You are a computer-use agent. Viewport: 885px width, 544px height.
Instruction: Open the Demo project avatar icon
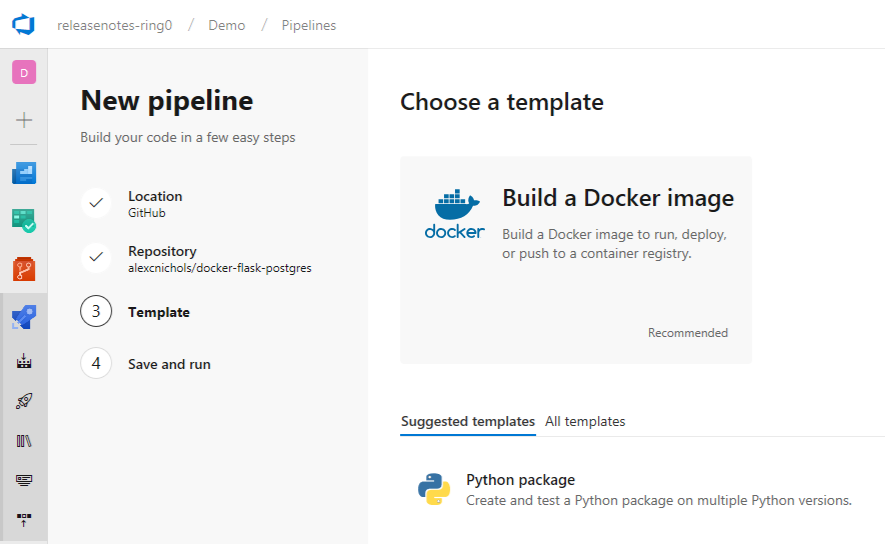coord(24,72)
